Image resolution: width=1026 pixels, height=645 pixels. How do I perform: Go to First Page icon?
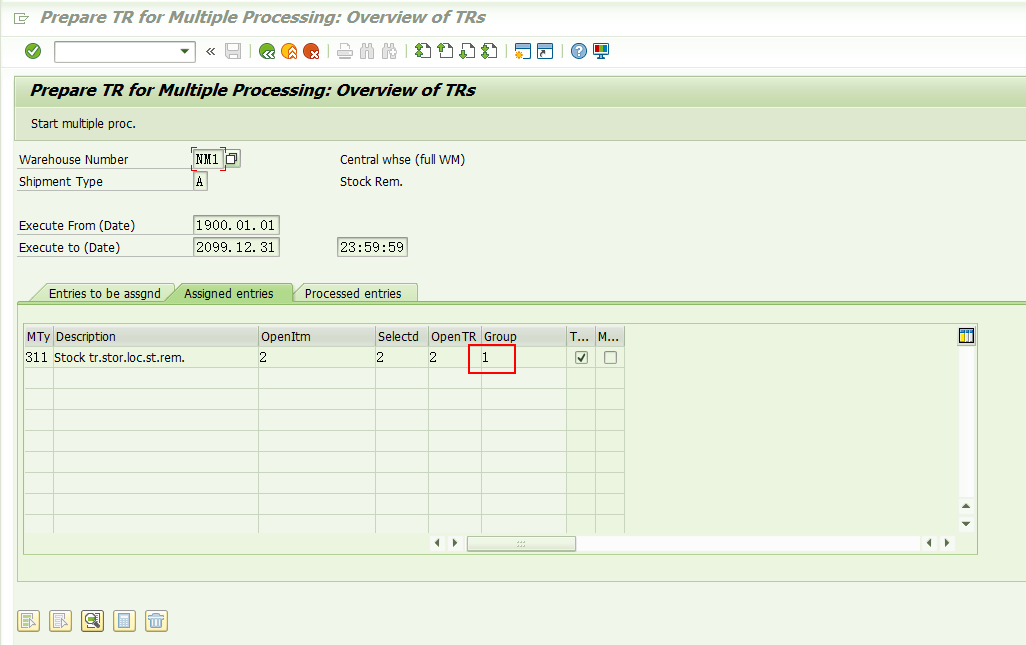[423, 51]
